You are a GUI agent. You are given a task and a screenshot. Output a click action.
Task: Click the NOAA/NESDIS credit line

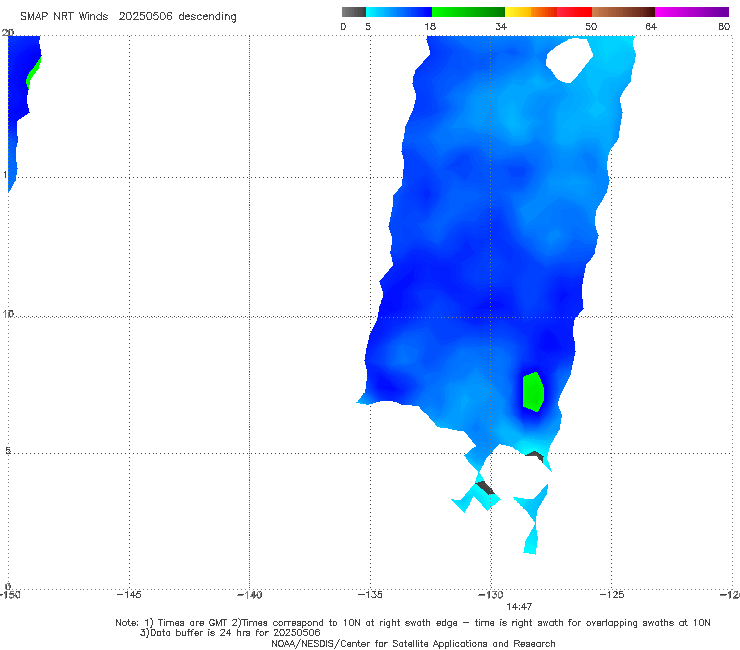(413, 643)
